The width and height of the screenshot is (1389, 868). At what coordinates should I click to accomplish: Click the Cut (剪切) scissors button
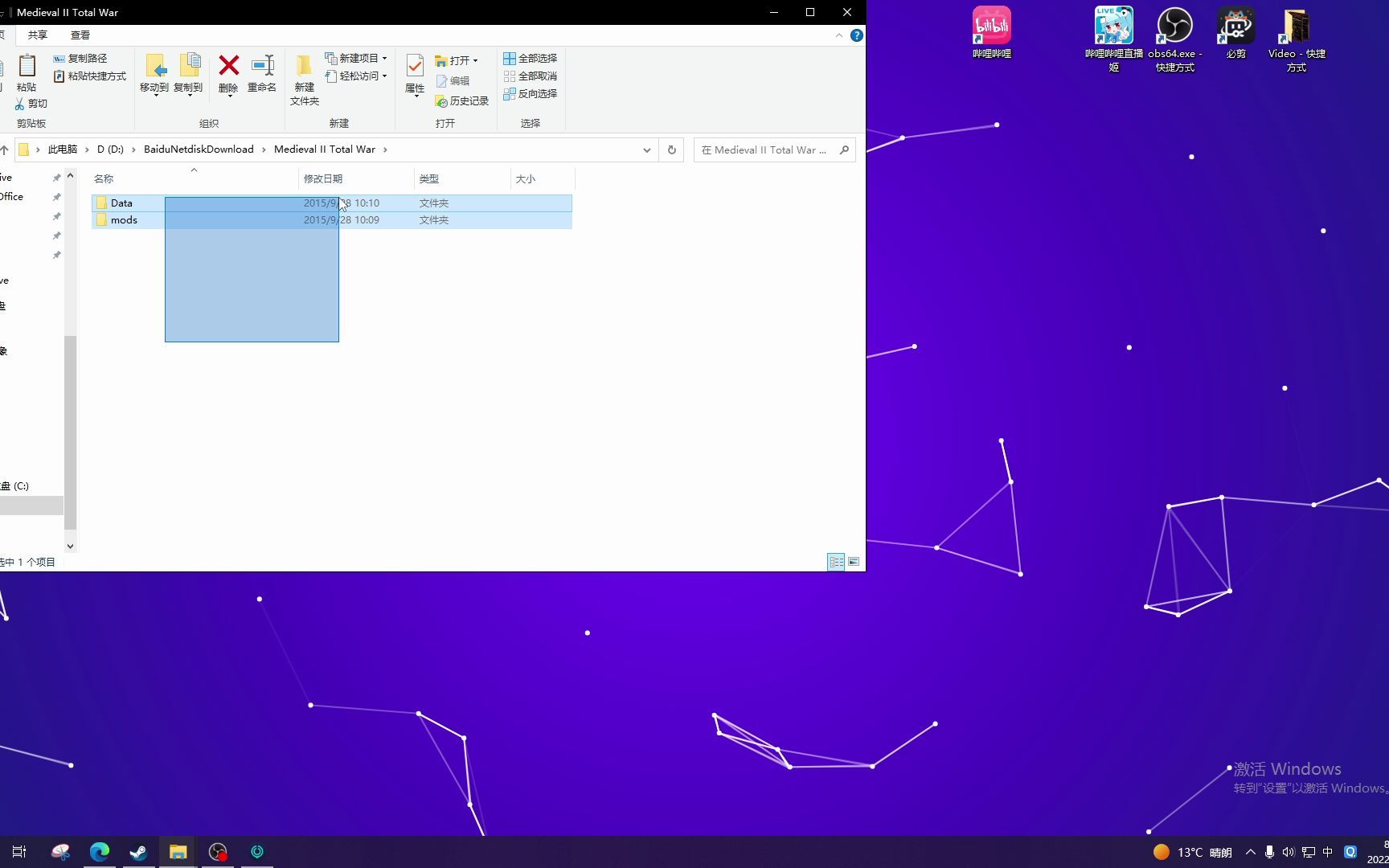tap(31, 104)
